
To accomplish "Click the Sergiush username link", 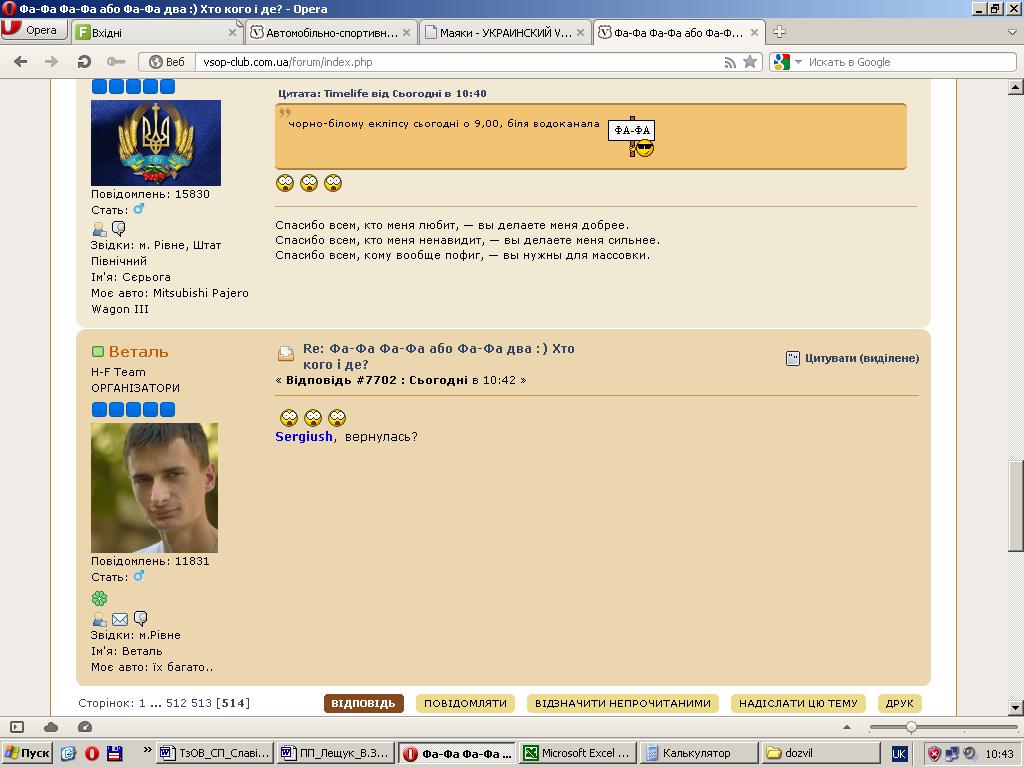I will pos(304,437).
